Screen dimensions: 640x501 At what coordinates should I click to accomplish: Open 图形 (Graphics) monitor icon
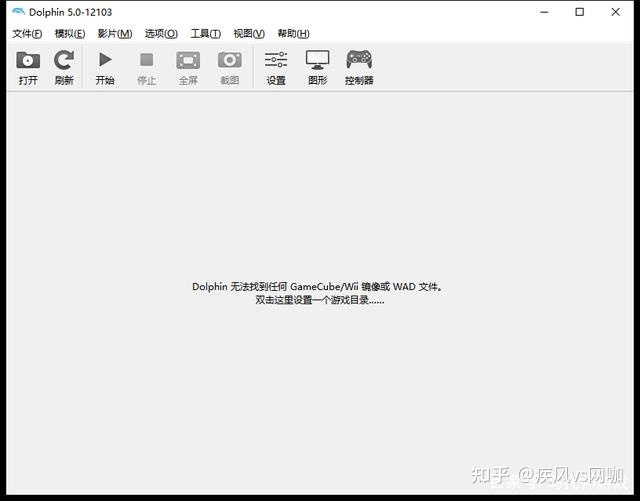coord(318,60)
